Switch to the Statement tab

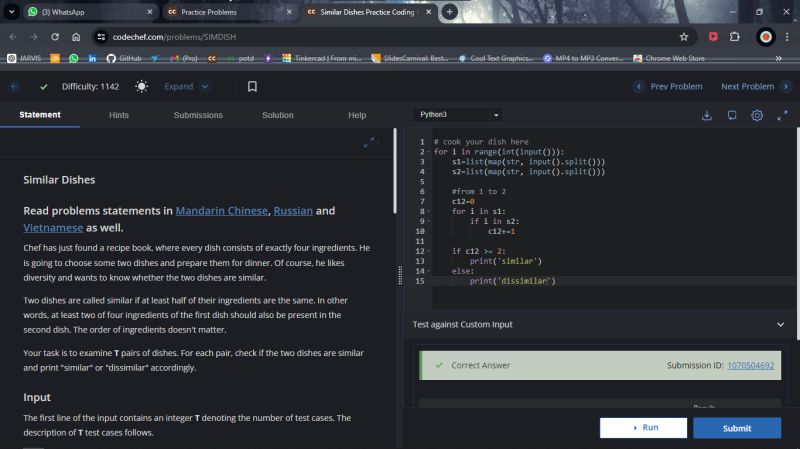coord(40,115)
